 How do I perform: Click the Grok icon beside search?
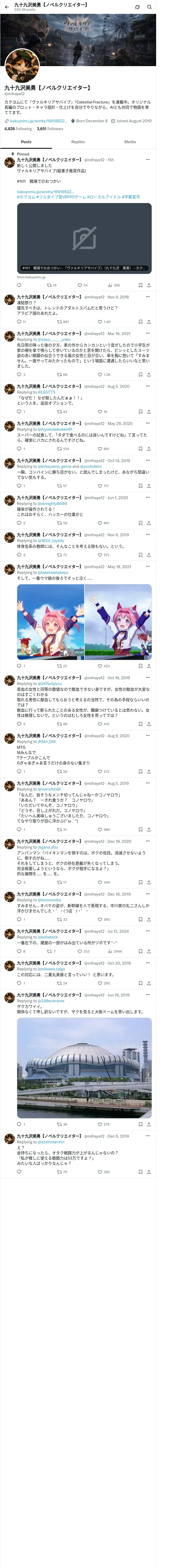[137, 7]
